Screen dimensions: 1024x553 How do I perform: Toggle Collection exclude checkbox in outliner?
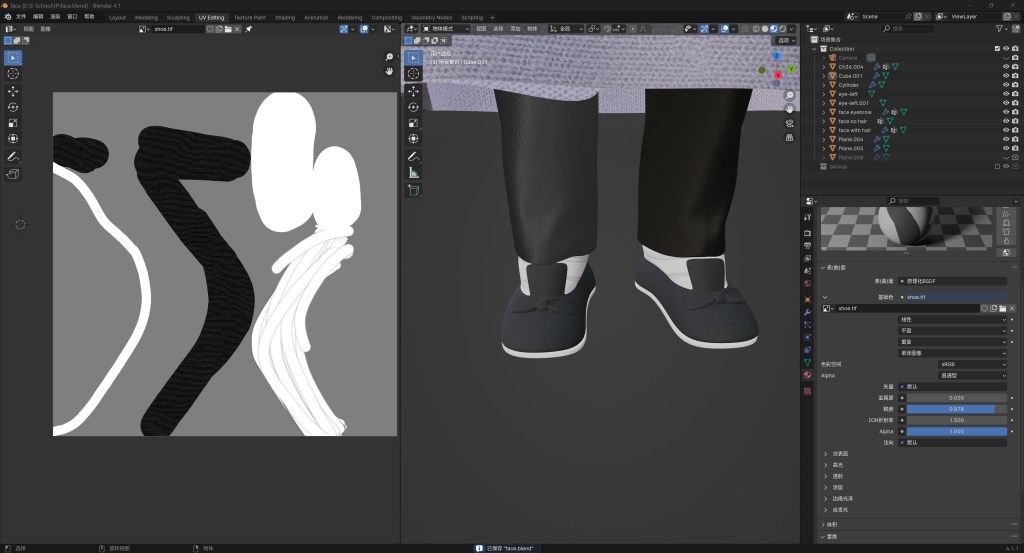pos(996,48)
